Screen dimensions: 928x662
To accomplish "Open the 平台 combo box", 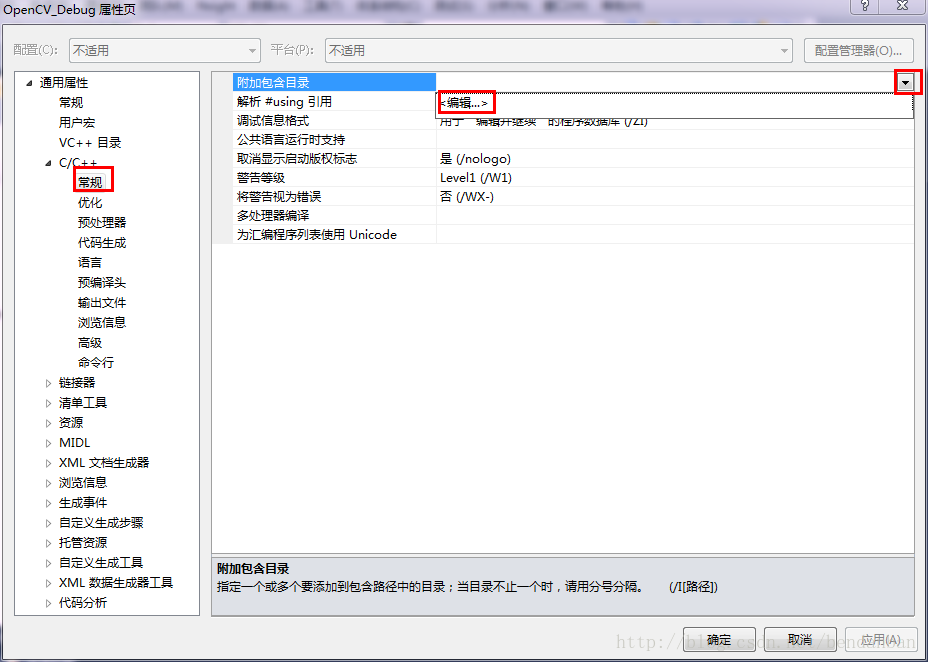I will tap(558, 50).
